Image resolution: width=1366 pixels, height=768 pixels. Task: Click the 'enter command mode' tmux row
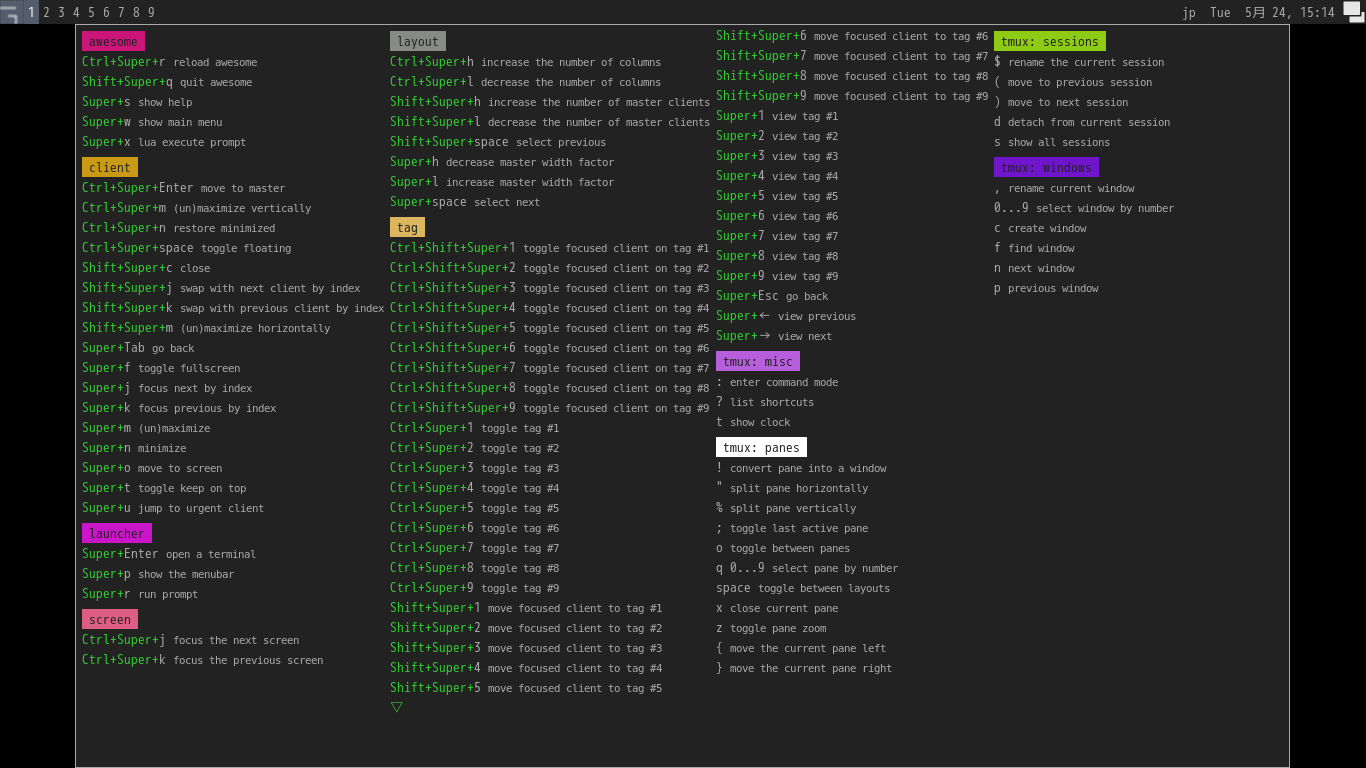tap(777, 382)
